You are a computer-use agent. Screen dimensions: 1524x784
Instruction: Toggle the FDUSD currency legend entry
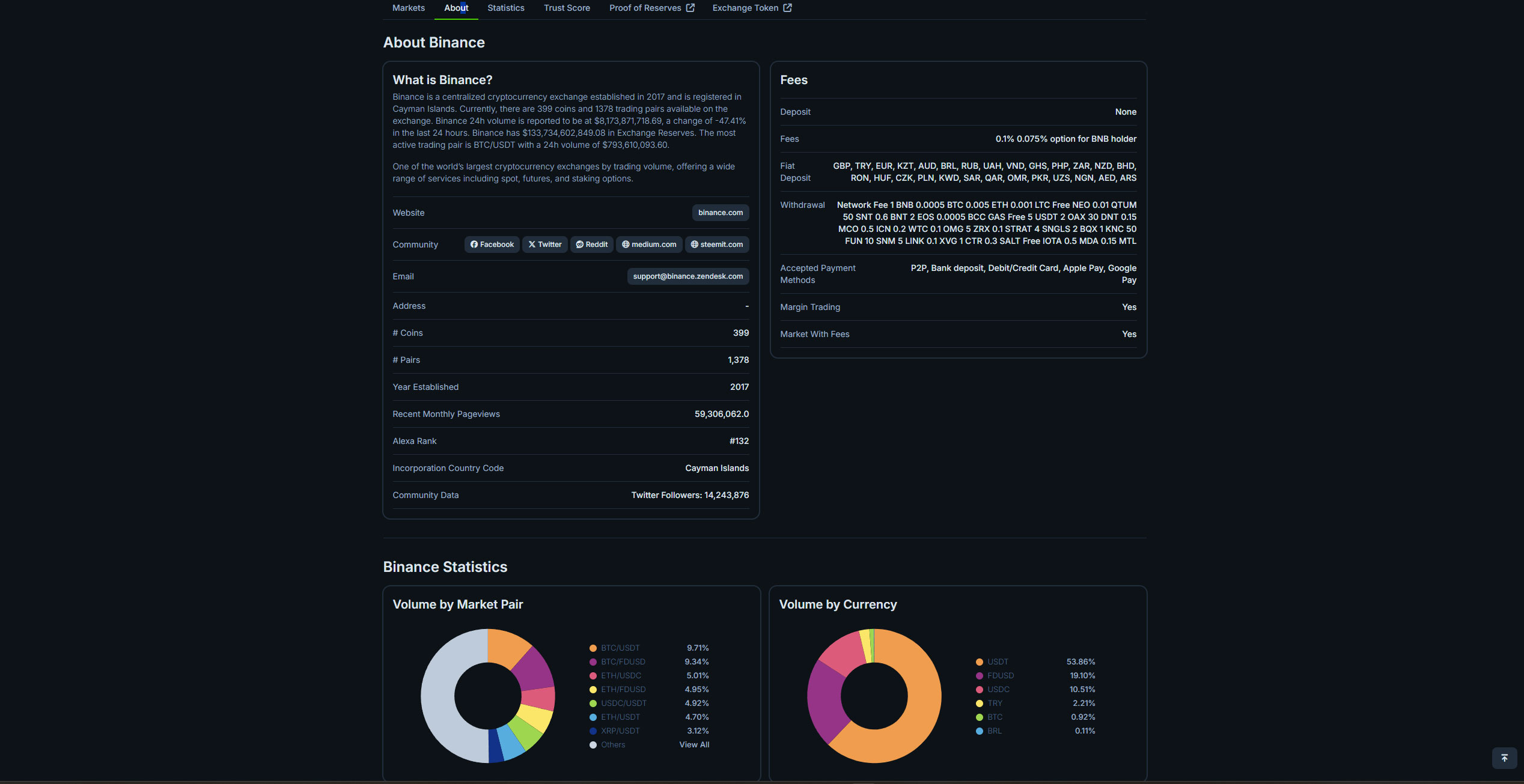(1000, 676)
